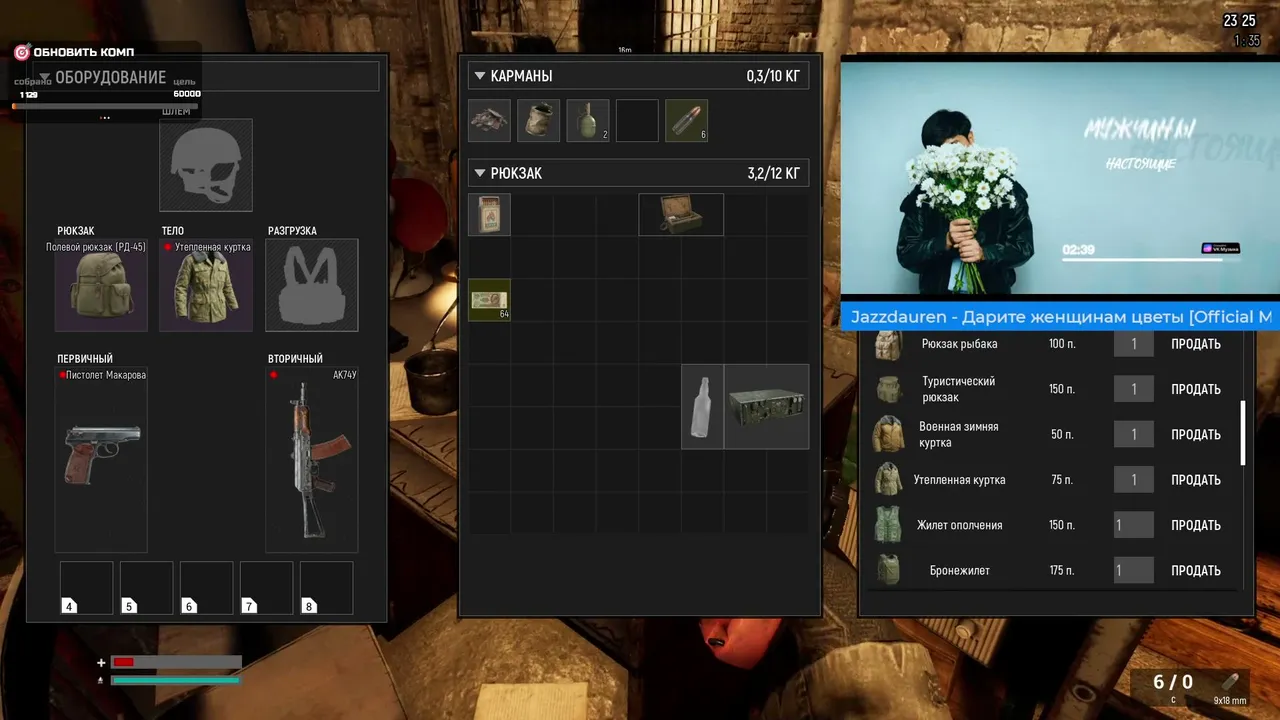Select quick slot 8
Screen dimensions: 1280x720
pos(326,588)
